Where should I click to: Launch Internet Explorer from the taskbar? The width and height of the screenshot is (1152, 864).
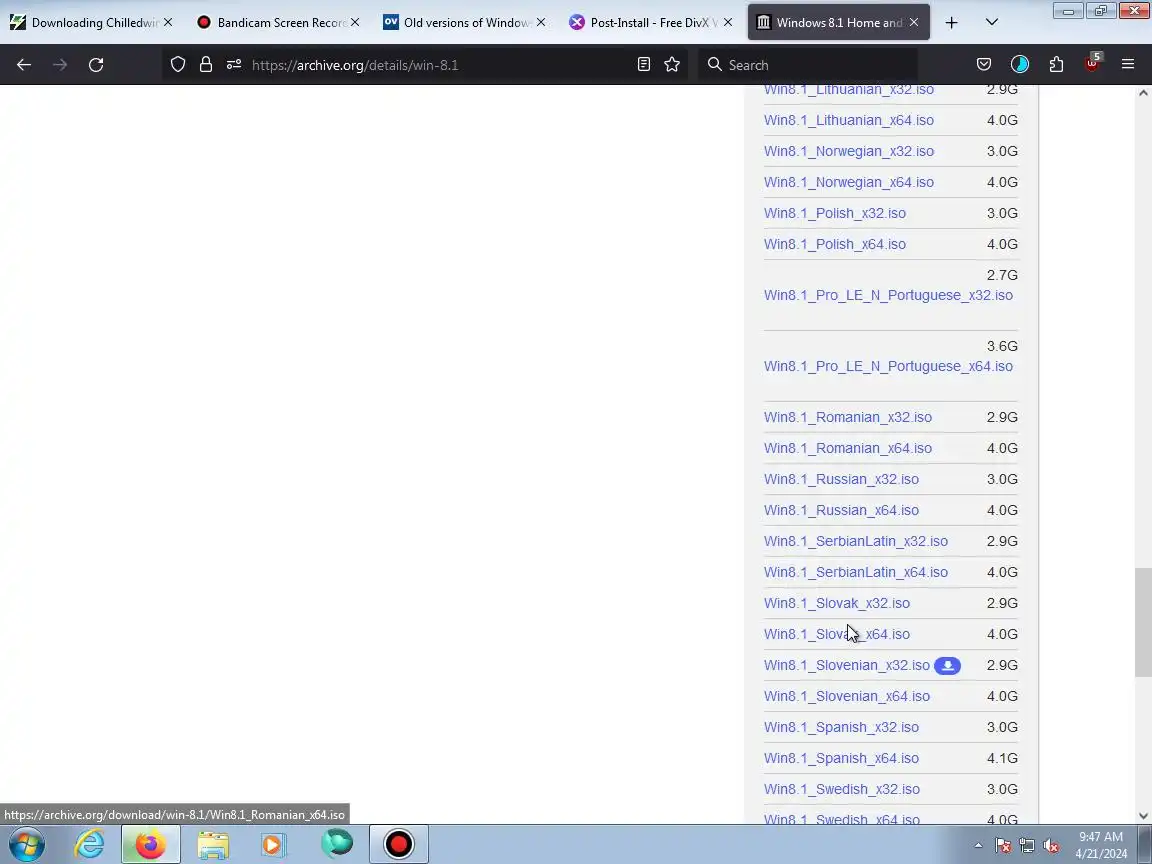pos(89,844)
